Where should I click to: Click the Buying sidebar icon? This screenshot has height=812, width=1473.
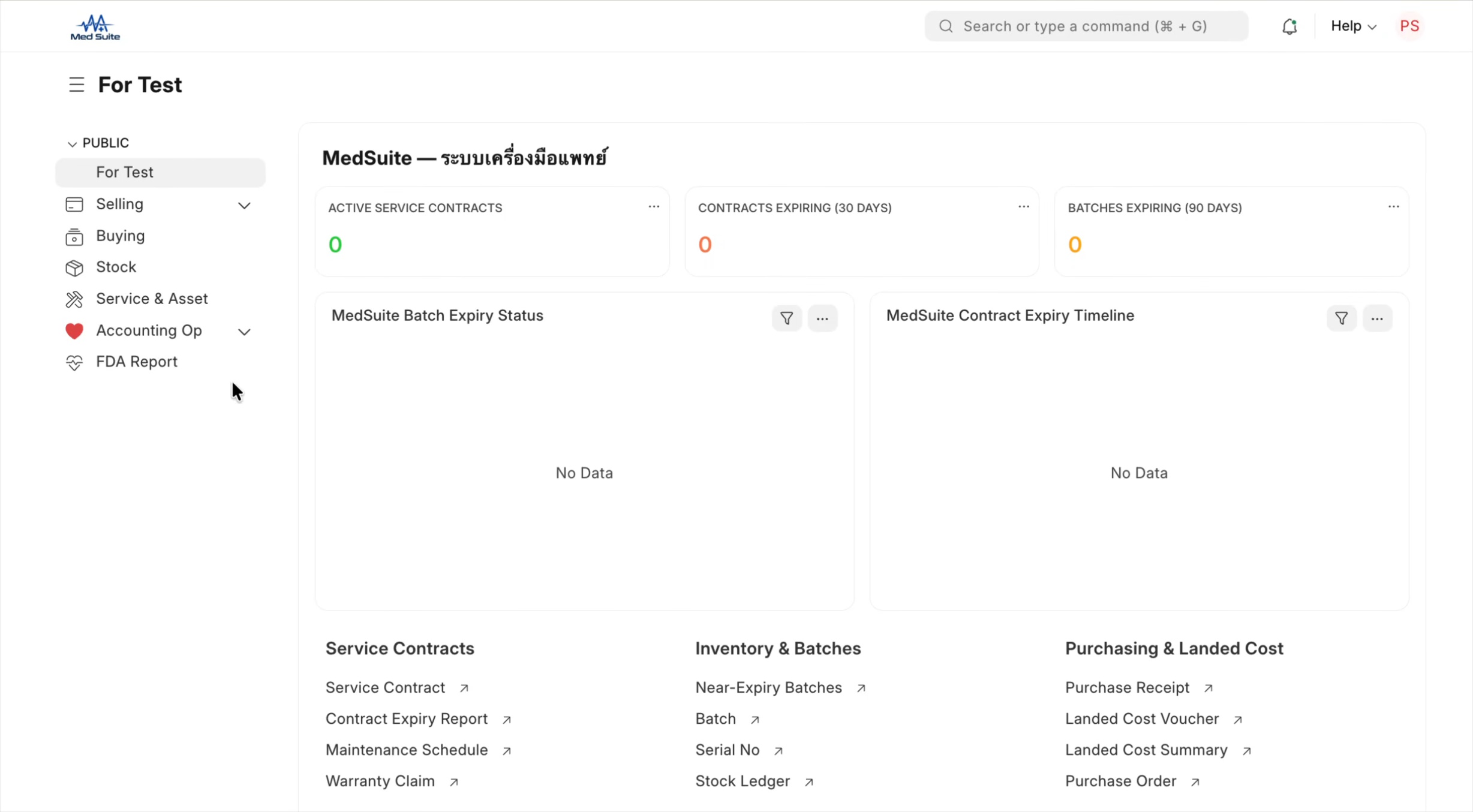[74, 236]
